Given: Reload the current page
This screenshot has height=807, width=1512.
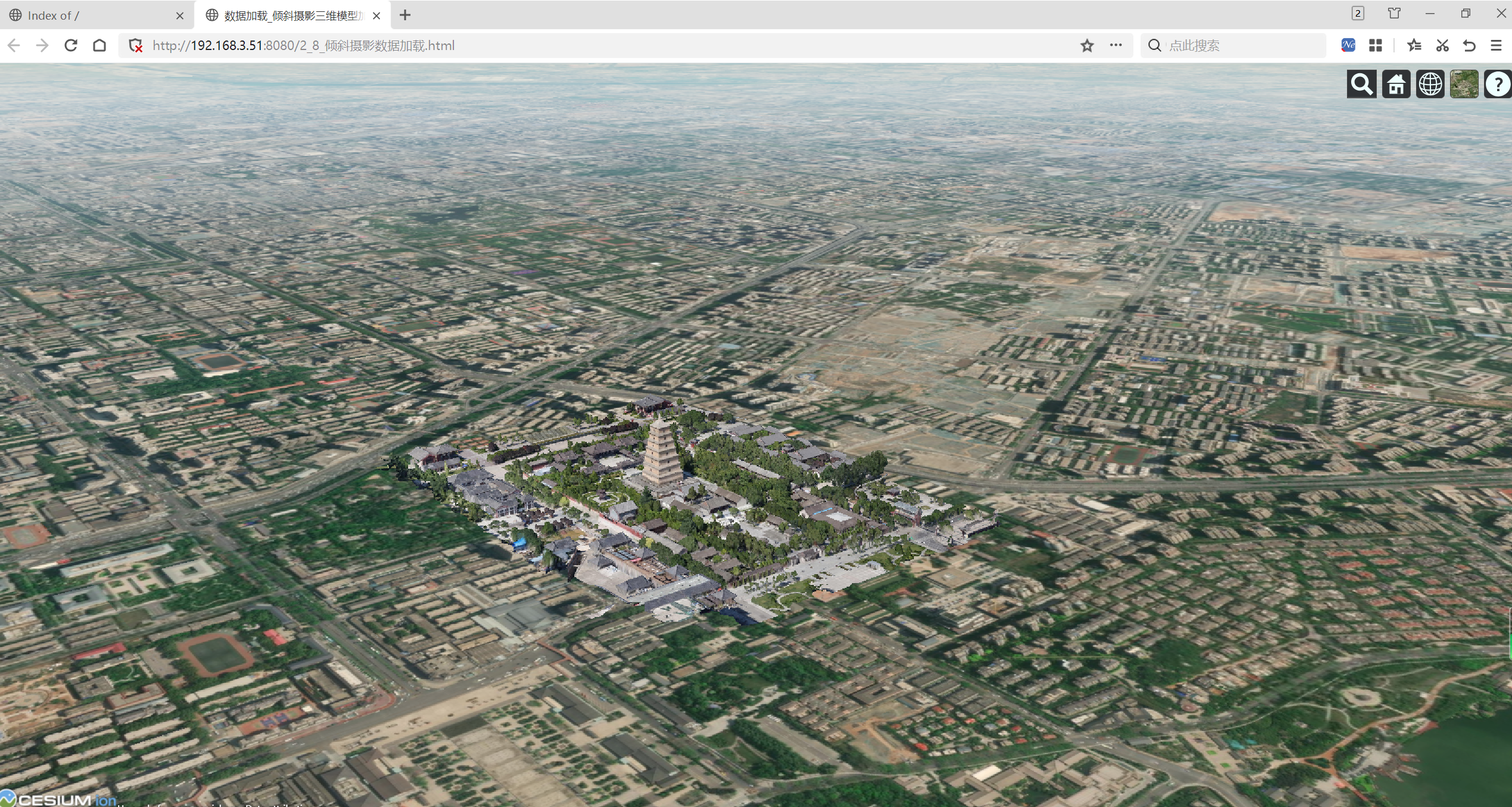Looking at the screenshot, I should click(71, 45).
